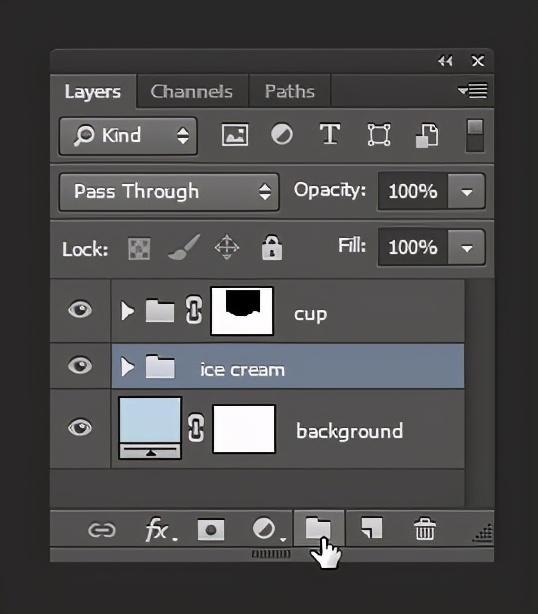The height and width of the screenshot is (614, 538).
Task: Filter for adjustment layers icon
Action: click(282, 134)
